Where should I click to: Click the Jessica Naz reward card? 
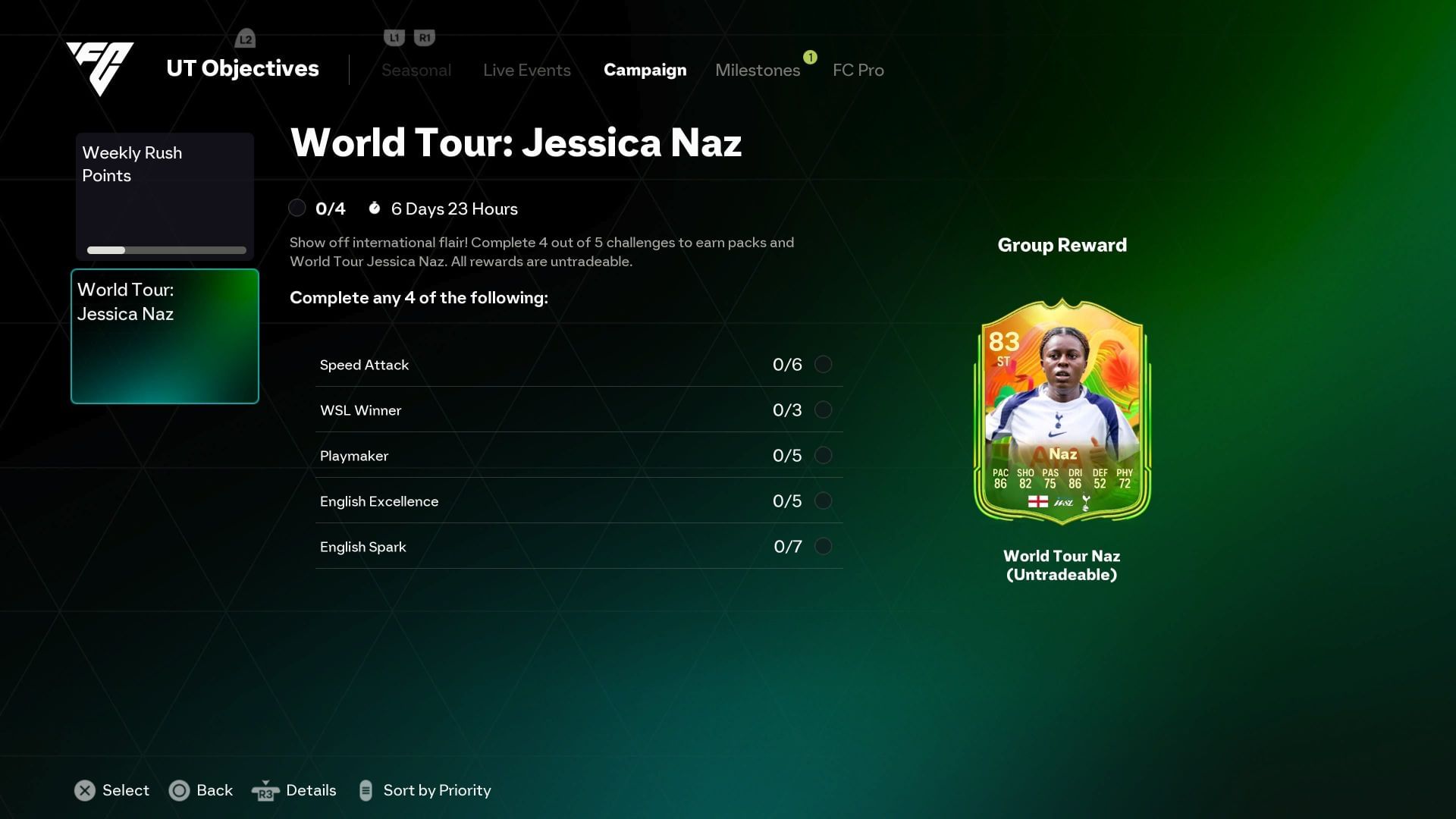(x=1062, y=411)
